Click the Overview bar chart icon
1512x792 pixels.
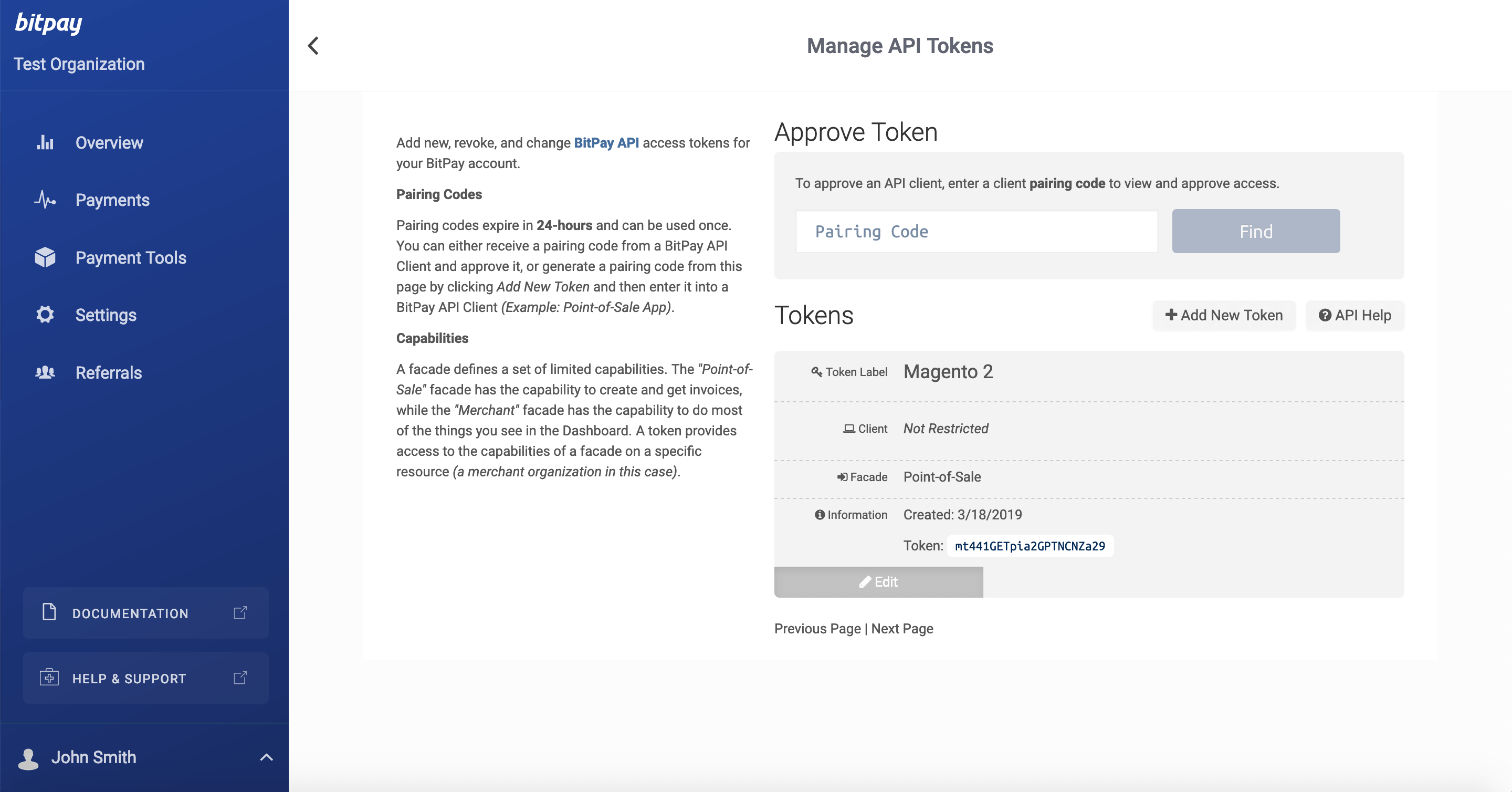pyautogui.click(x=45, y=143)
